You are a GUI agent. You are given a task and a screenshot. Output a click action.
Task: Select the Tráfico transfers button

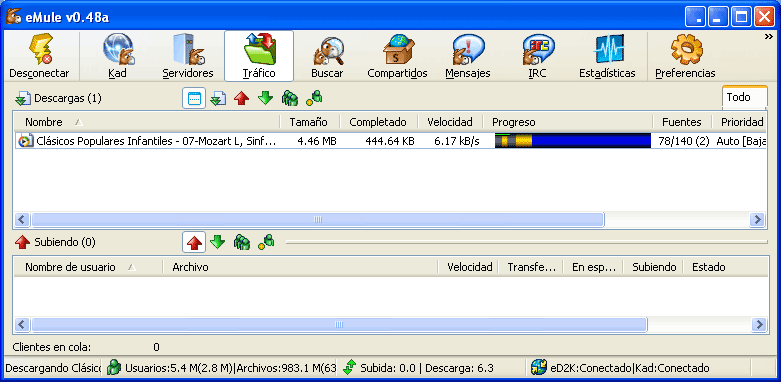259,56
